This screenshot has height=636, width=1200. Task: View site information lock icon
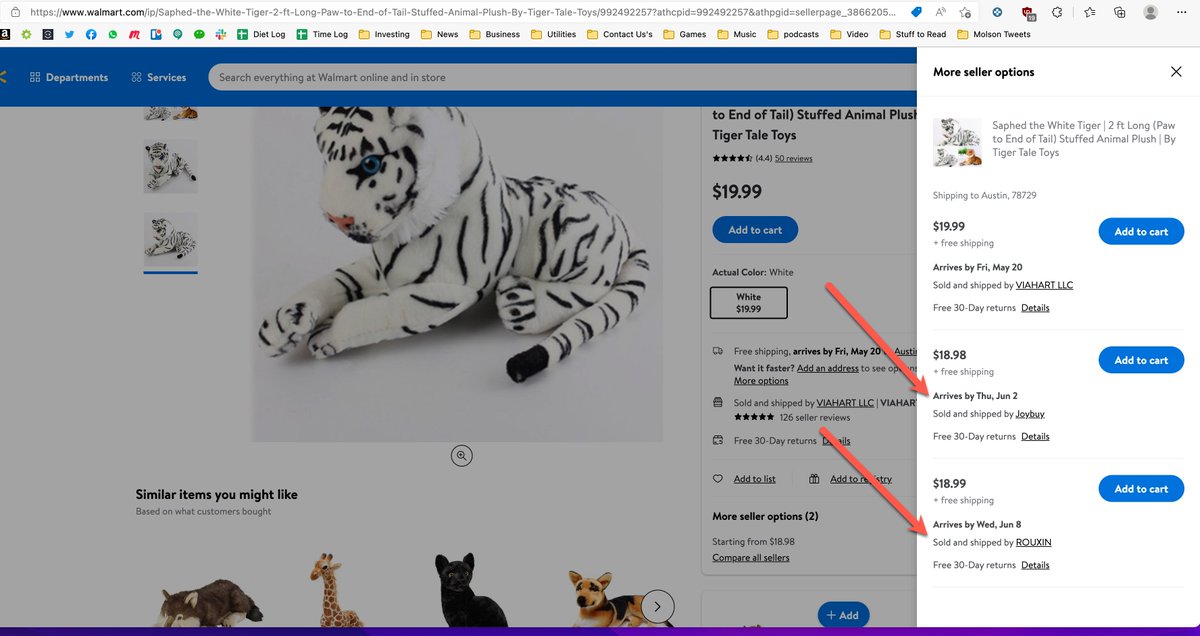coord(15,12)
